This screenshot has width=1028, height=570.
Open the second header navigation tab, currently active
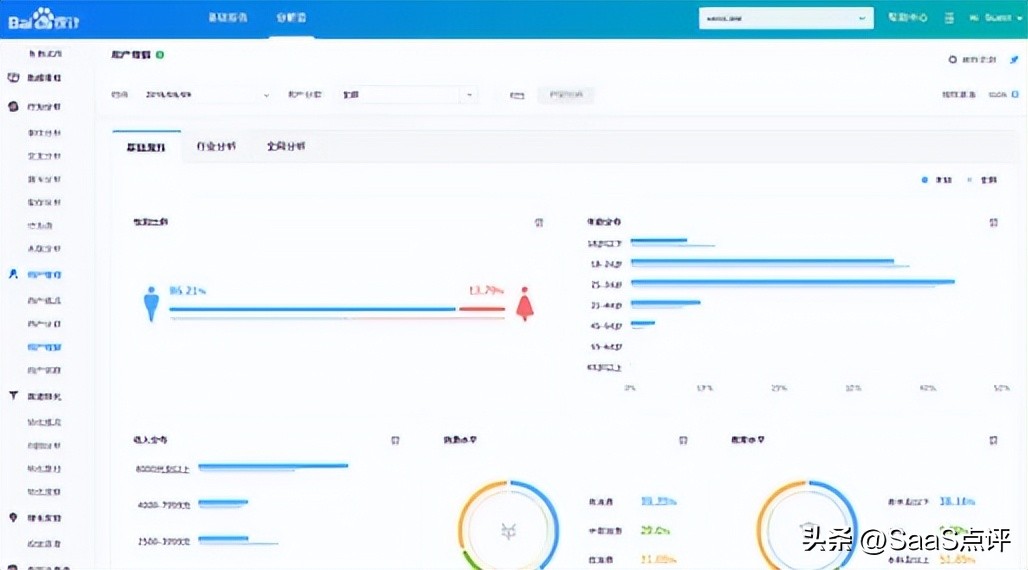tap(291, 18)
